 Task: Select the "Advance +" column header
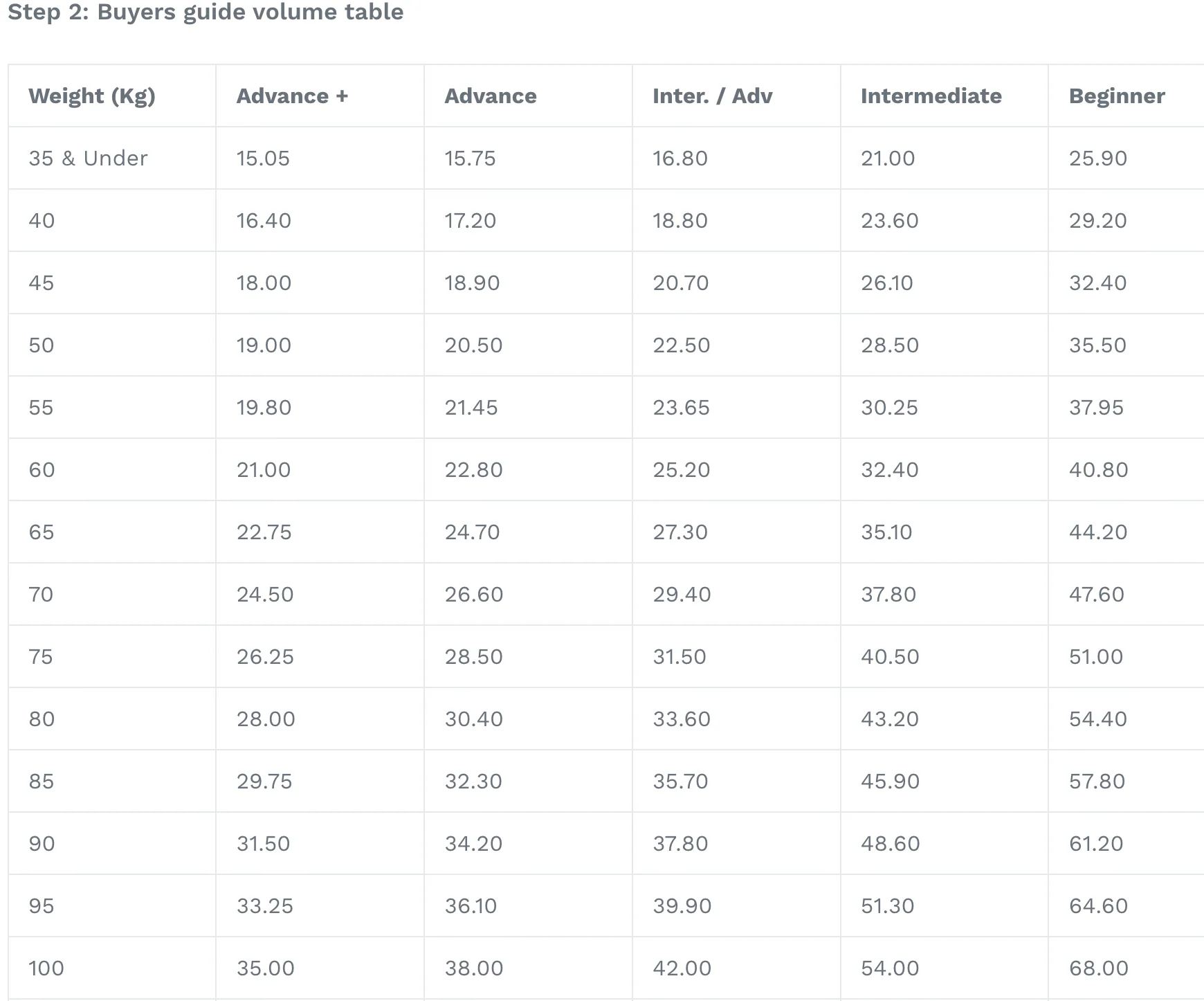coord(292,96)
